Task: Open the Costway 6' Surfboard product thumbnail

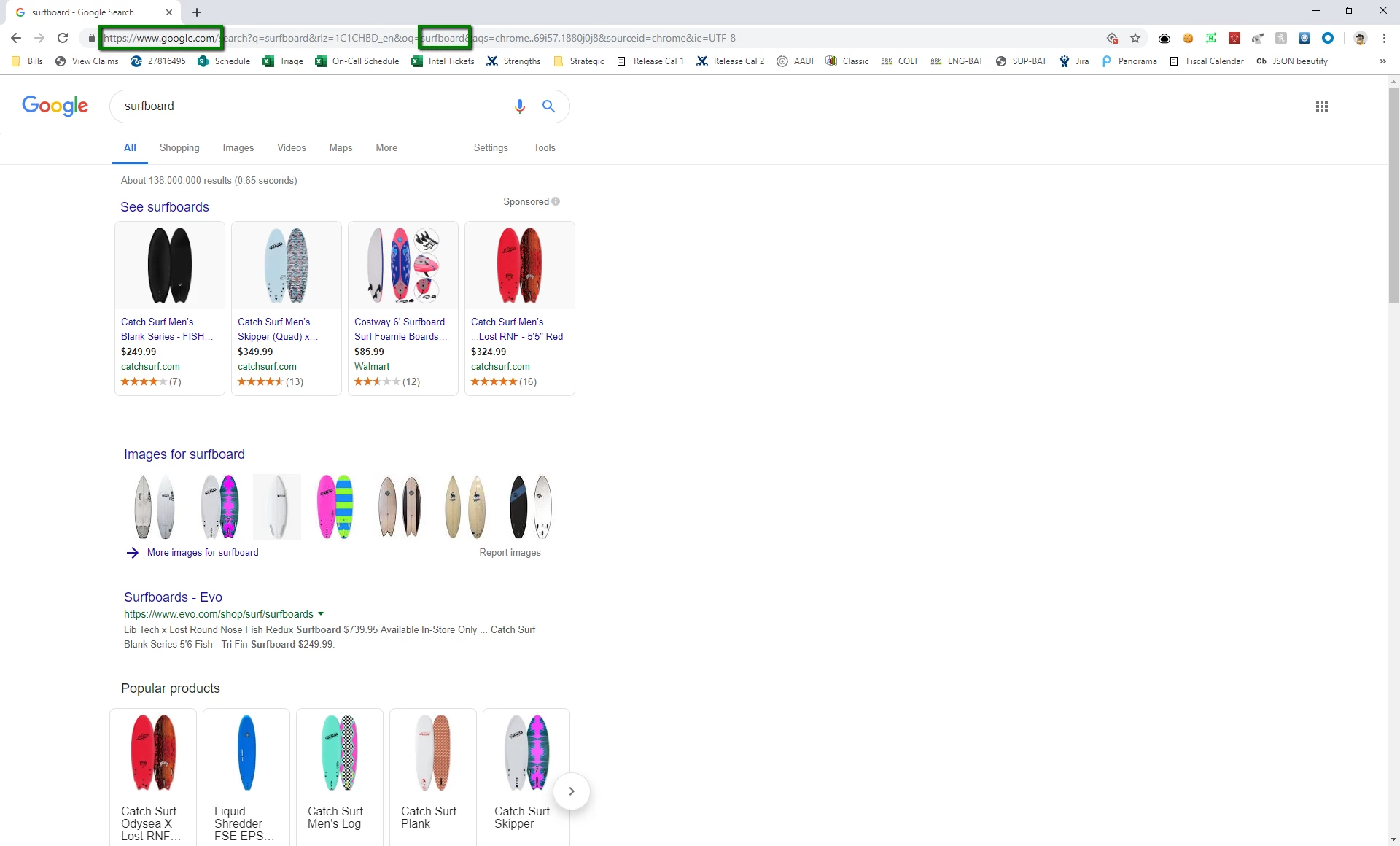Action: click(402, 265)
